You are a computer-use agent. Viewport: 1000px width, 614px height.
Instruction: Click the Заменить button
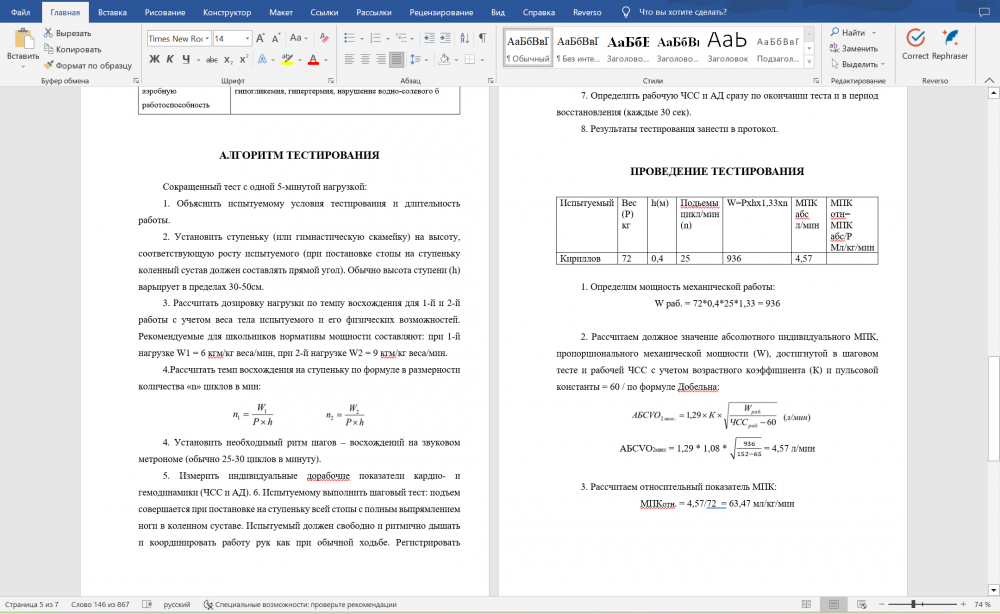[858, 48]
